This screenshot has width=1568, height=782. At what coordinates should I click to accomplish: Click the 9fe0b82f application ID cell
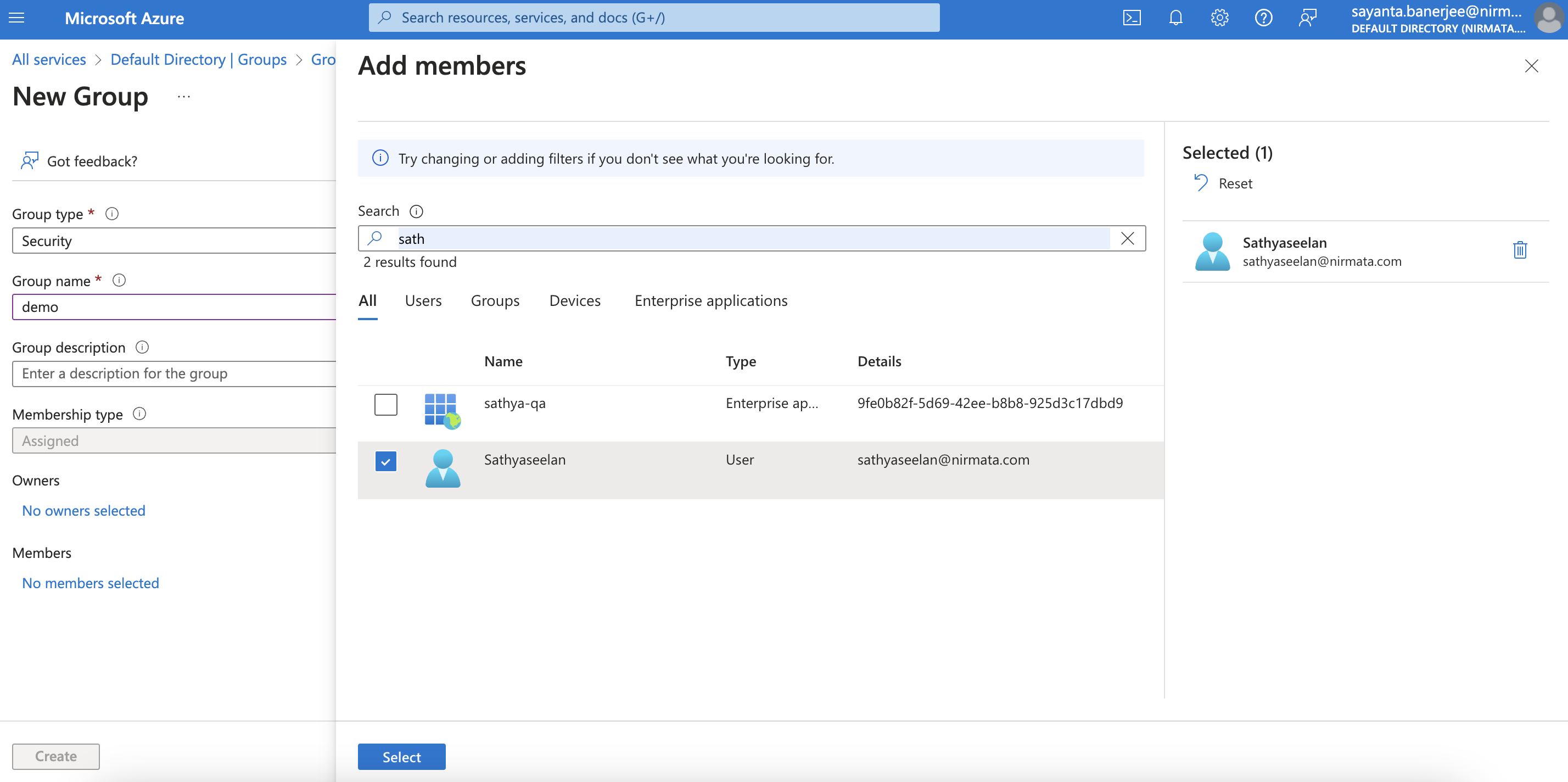990,403
